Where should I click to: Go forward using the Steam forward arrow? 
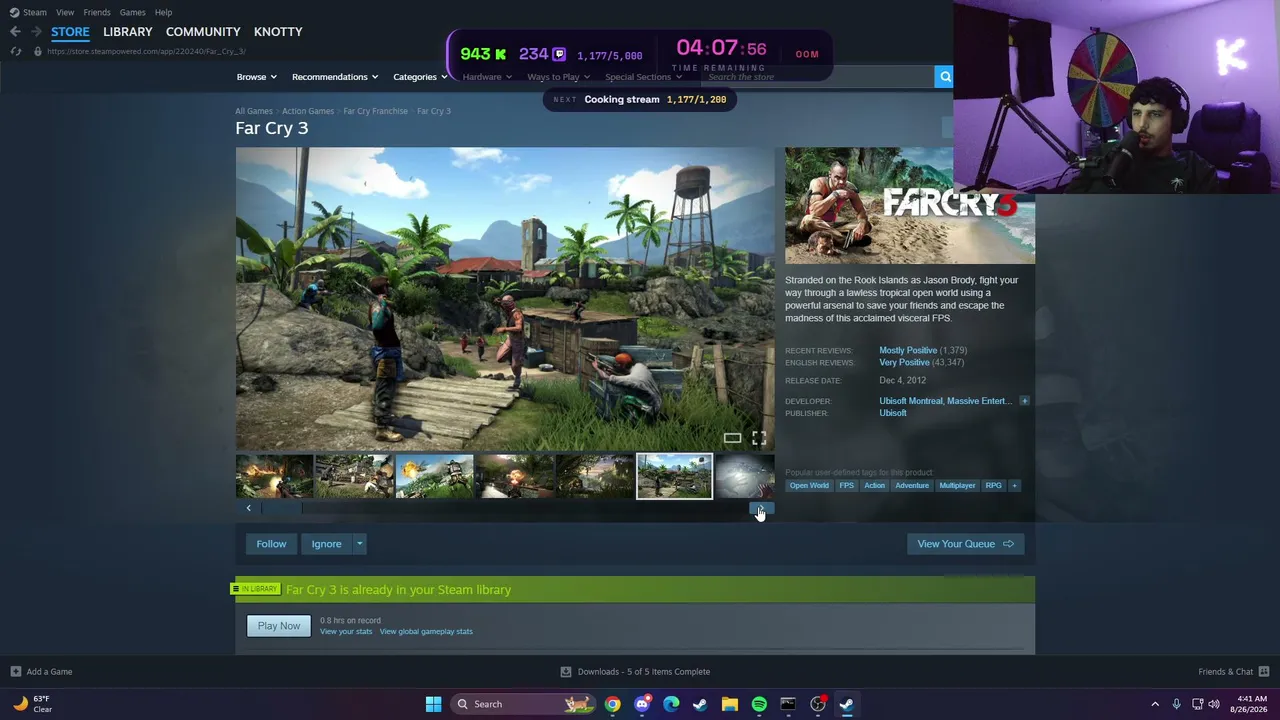click(36, 32)
